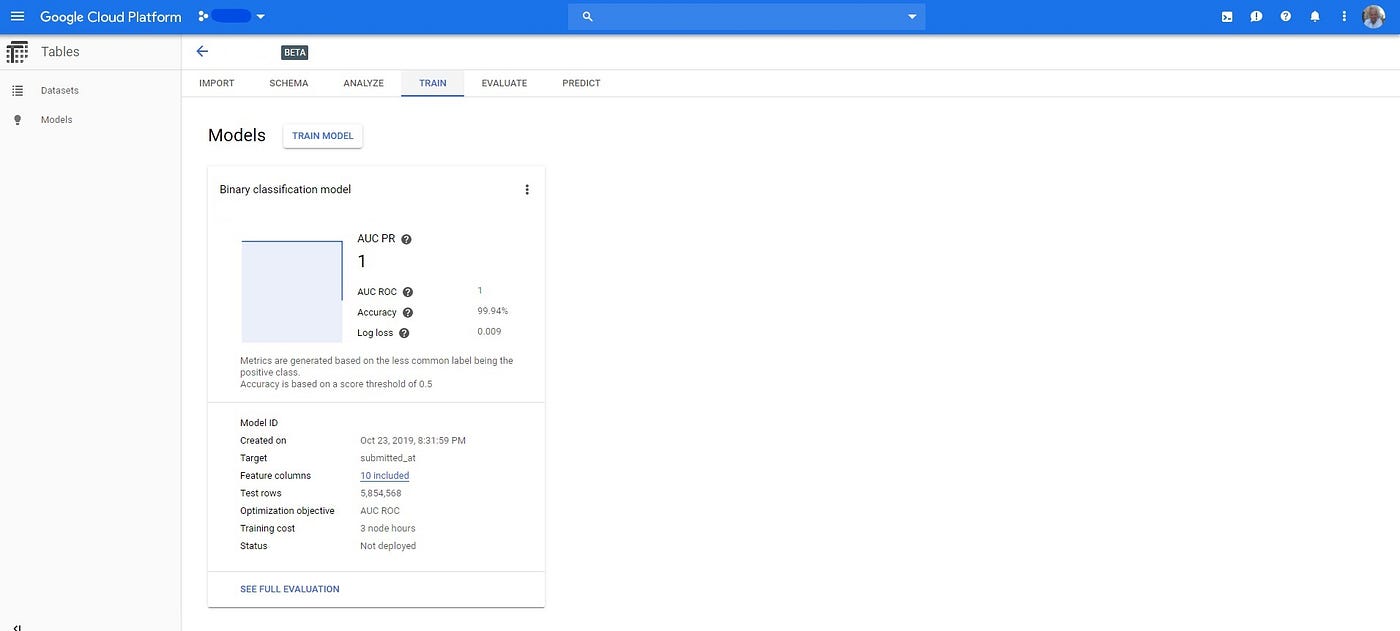Screen dimensions: 1400x631
Task: Select the Datasets list icon in sidebar
Action: (15, 89)
